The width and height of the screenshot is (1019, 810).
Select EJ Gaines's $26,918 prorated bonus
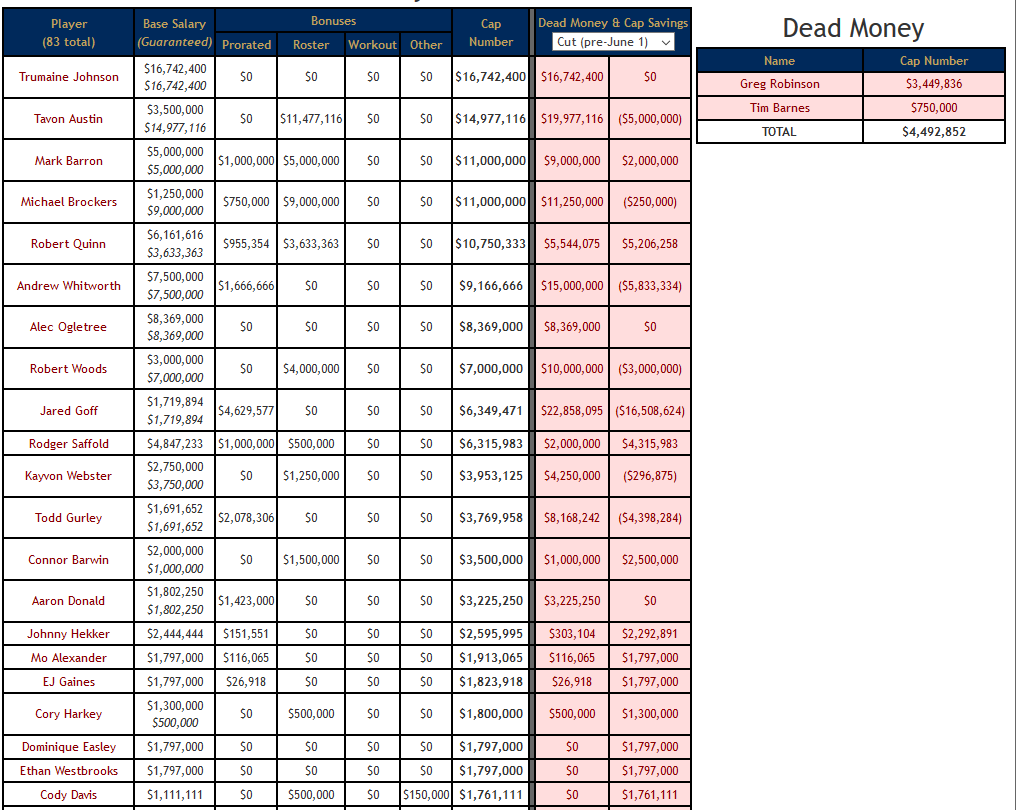point(246,682)
